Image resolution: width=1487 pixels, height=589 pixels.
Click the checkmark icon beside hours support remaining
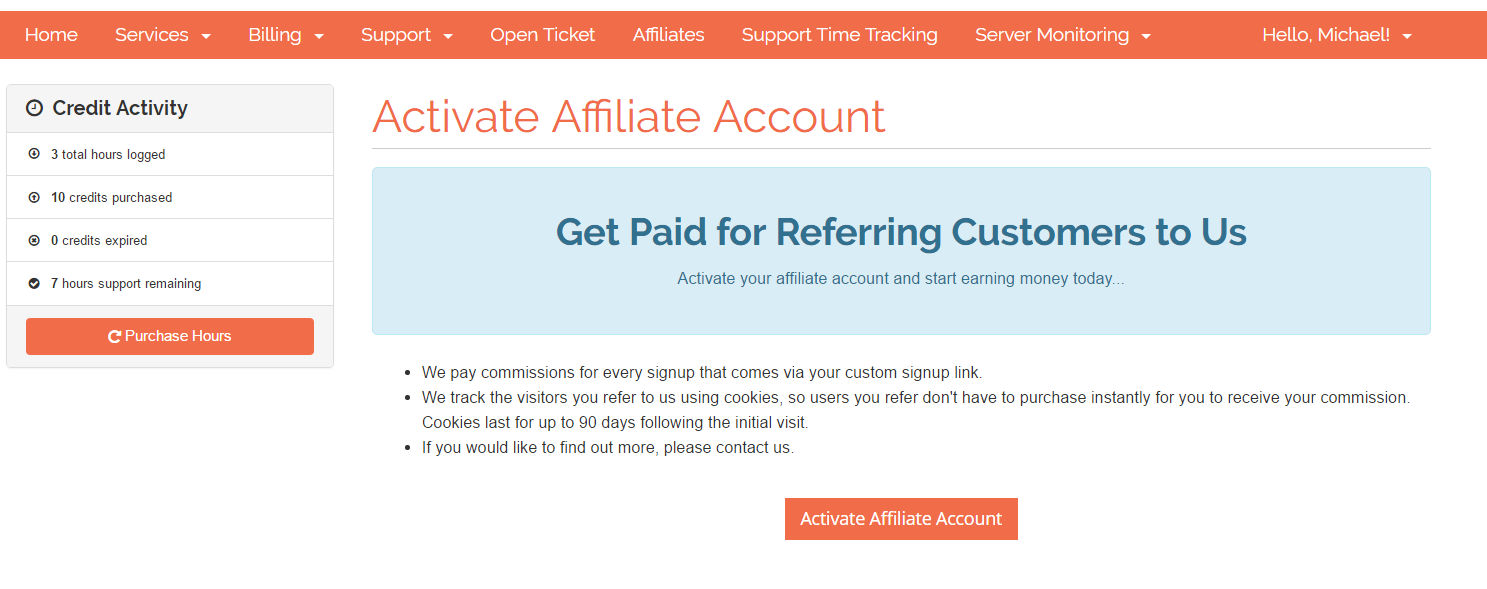coord(34,283)
